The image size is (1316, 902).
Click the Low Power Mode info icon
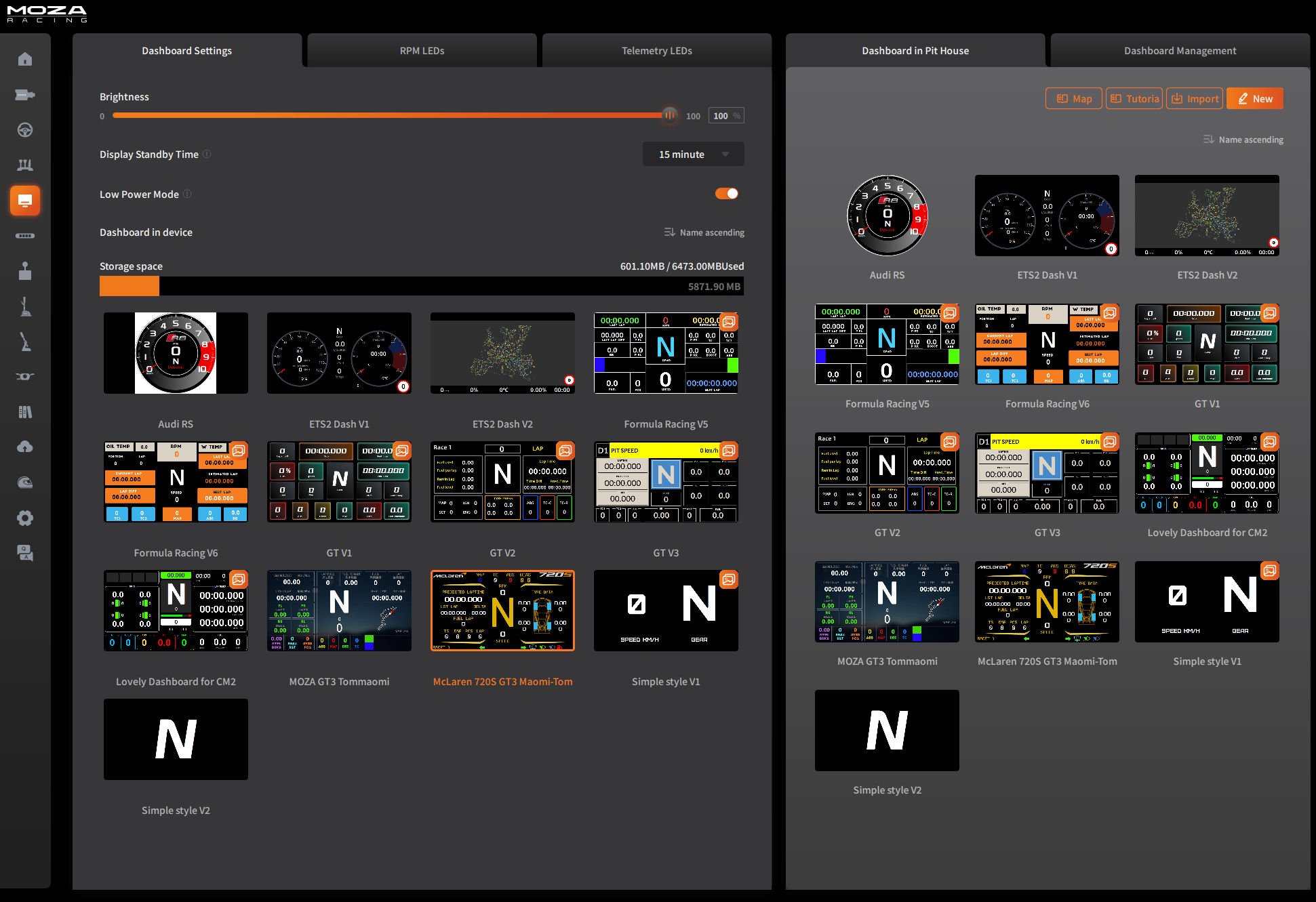click(188, 194)
